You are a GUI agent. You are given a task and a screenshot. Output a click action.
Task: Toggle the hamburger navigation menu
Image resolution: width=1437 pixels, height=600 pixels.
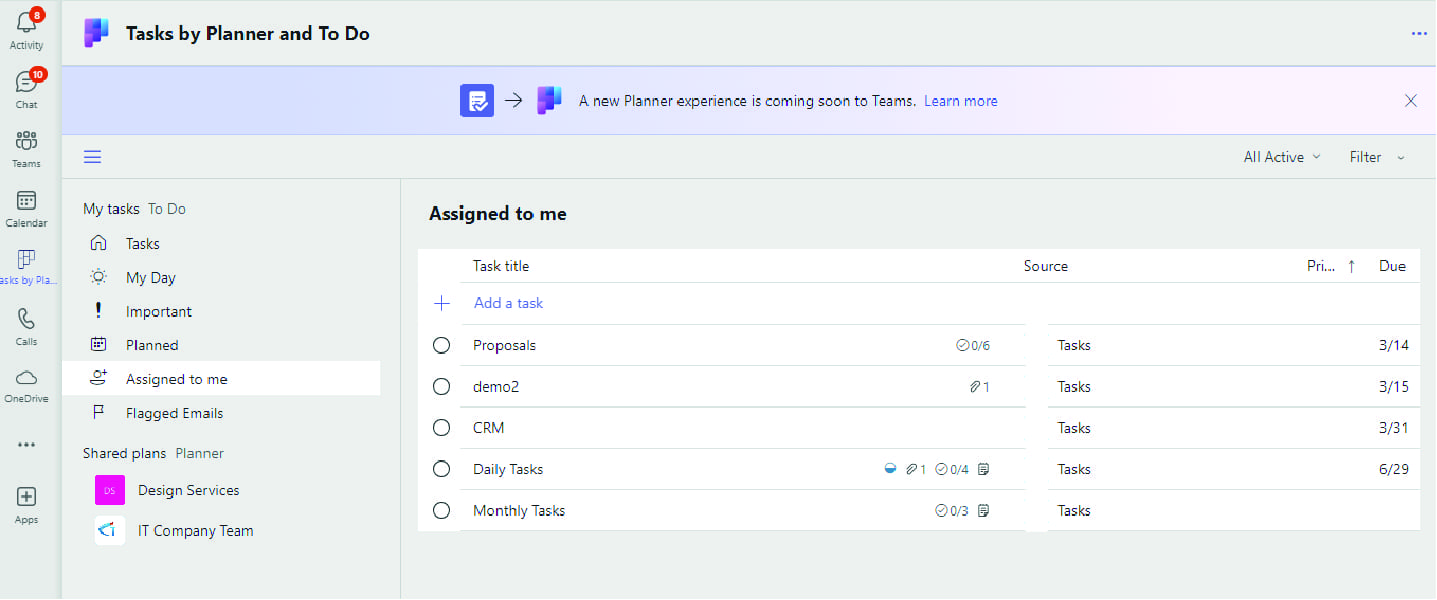(92, 157)
